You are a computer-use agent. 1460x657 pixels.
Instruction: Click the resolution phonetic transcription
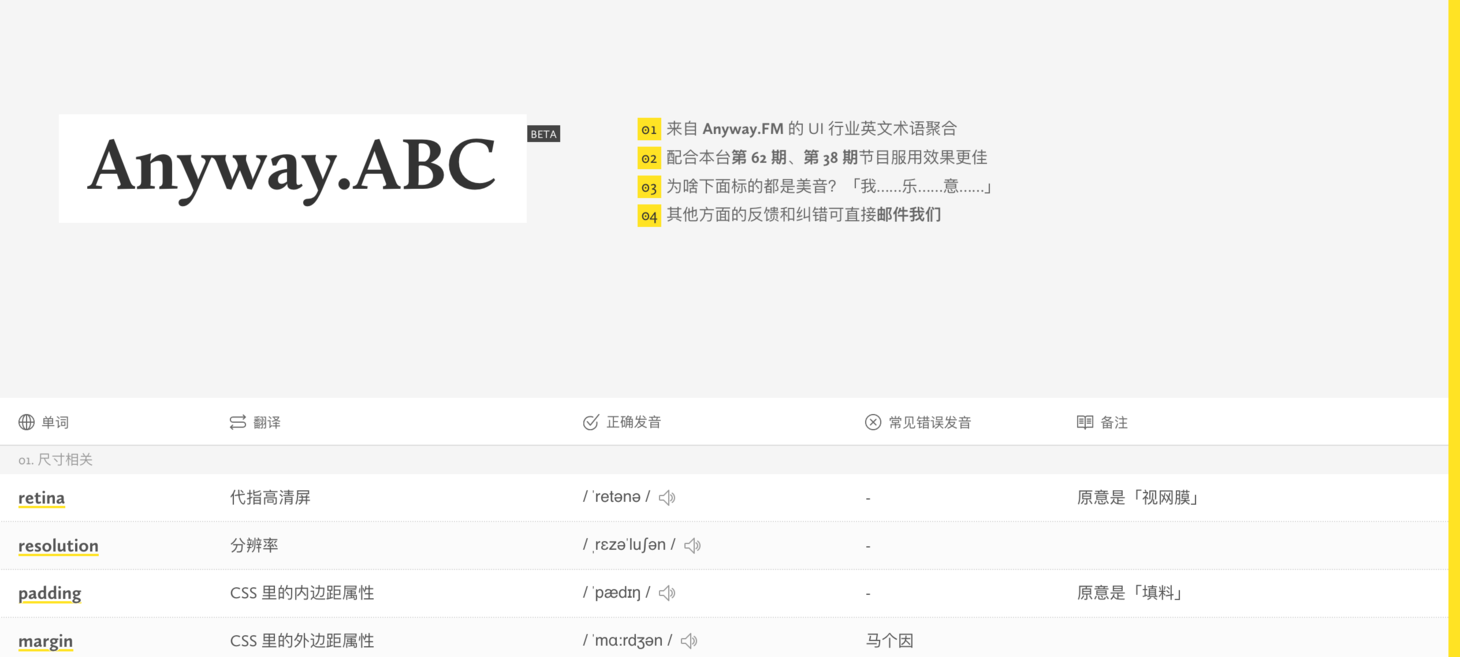pos(630,545)
